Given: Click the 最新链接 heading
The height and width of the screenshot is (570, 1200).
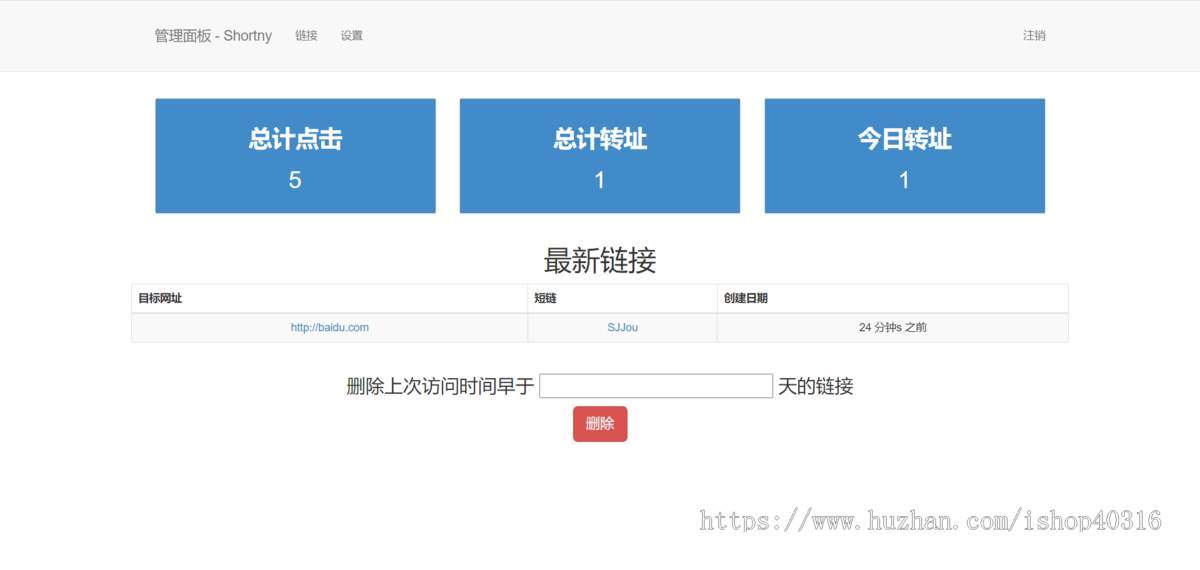Looking at the screenshot, I should click(x=600, y=261).
